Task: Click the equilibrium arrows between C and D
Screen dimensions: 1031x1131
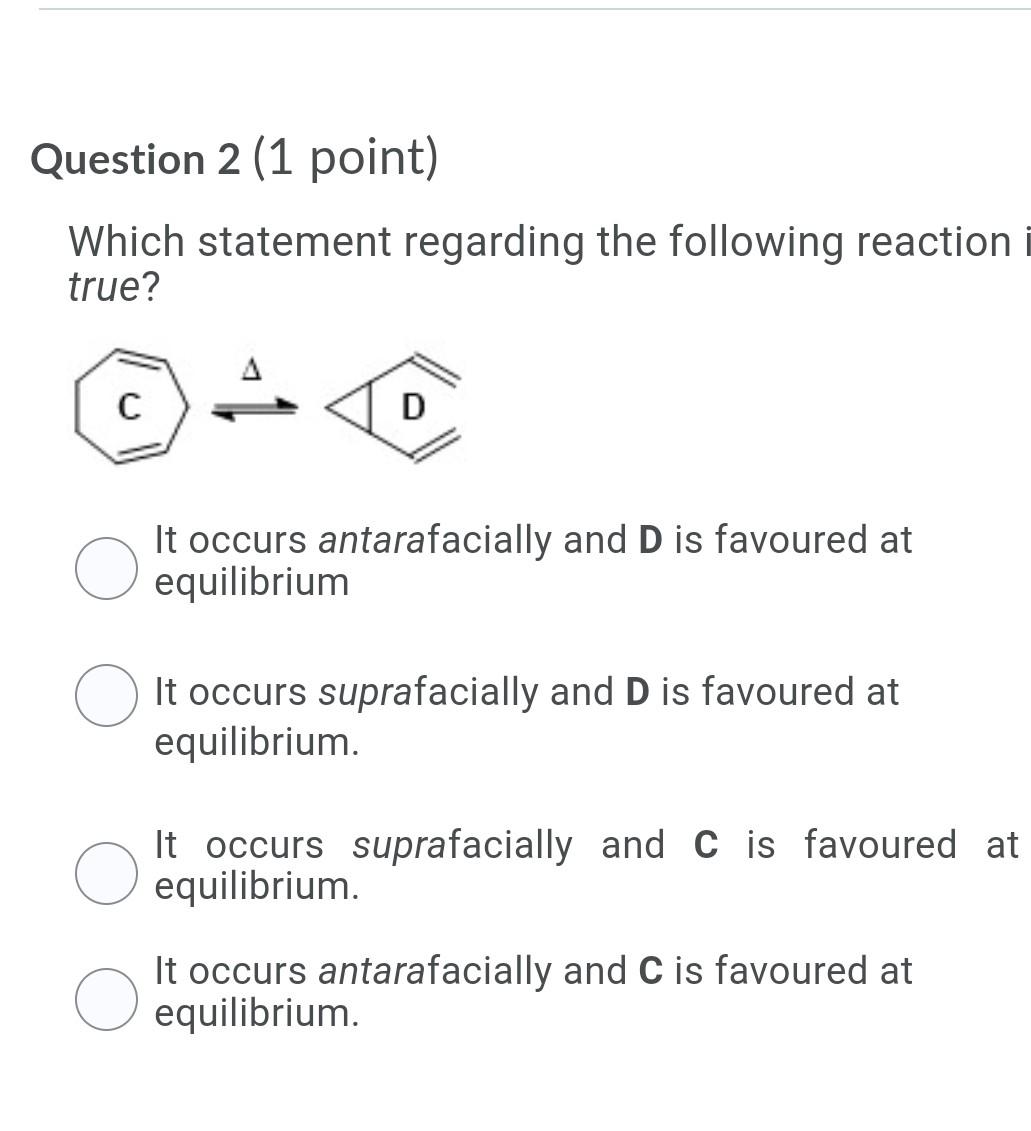Action: [x=254, y=409]
